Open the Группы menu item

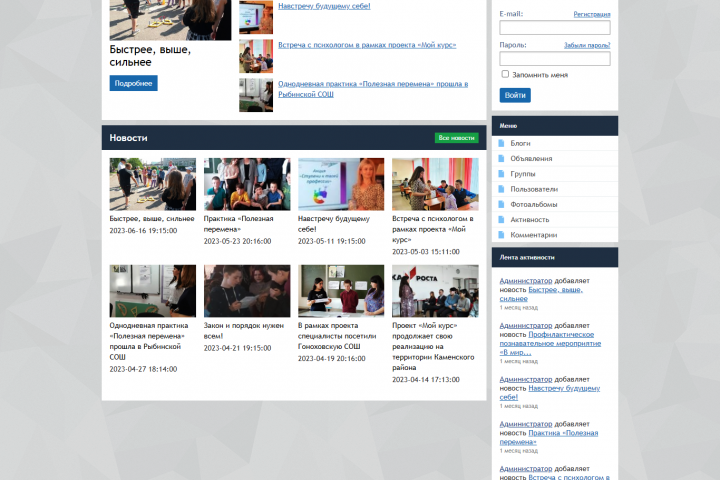point(555,174)
